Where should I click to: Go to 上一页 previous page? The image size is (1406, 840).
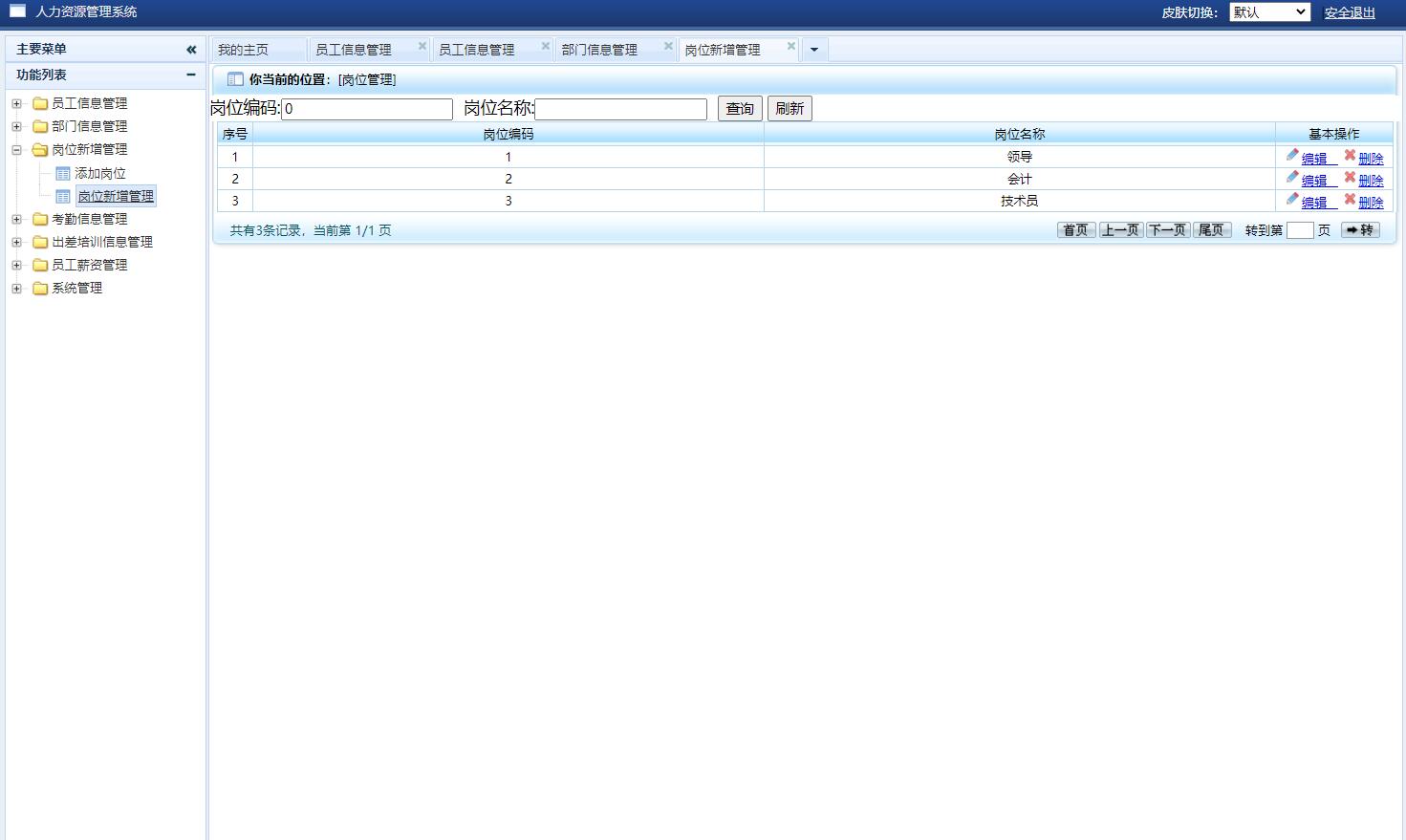point(1121,230)
